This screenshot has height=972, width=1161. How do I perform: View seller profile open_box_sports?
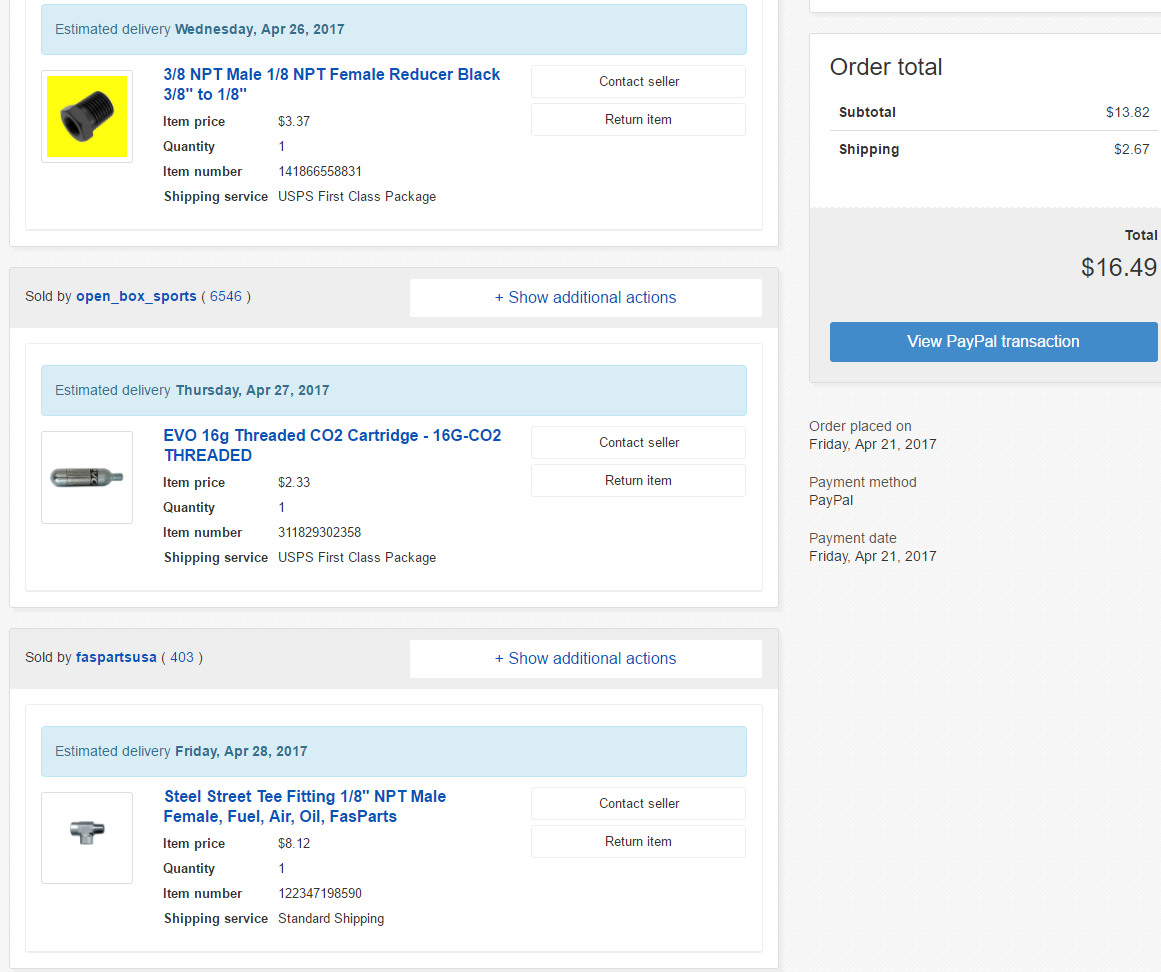136,296
